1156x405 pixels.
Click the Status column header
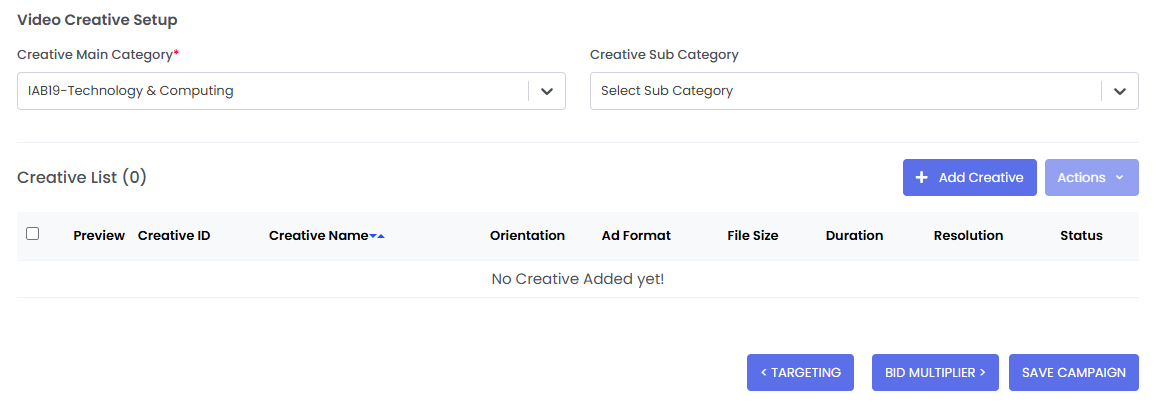1081,236
